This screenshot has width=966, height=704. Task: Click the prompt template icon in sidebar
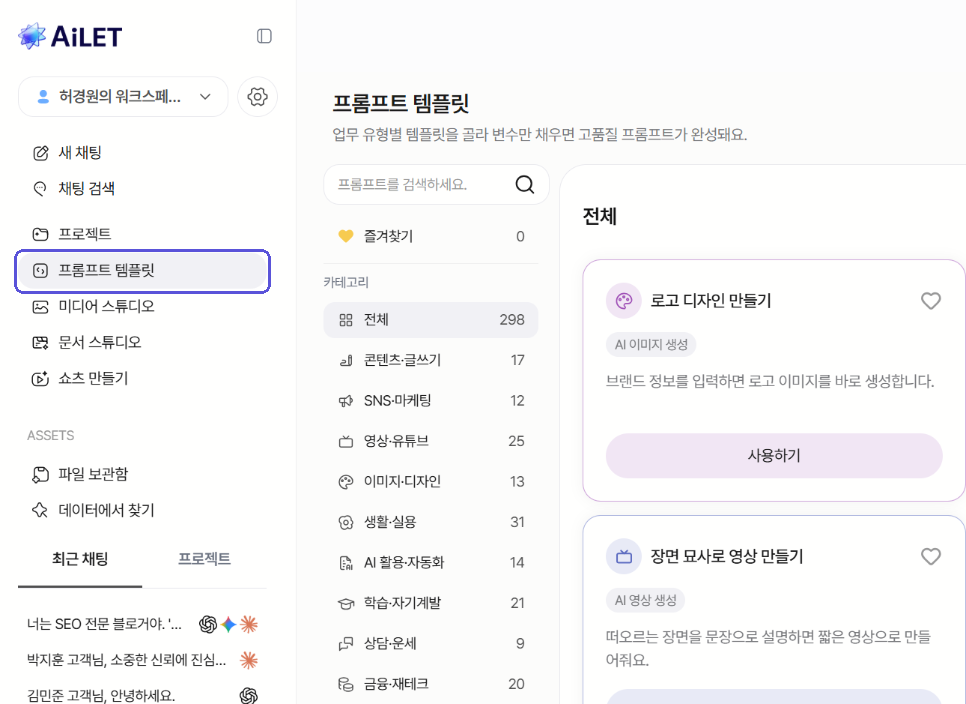coord(41,270)
